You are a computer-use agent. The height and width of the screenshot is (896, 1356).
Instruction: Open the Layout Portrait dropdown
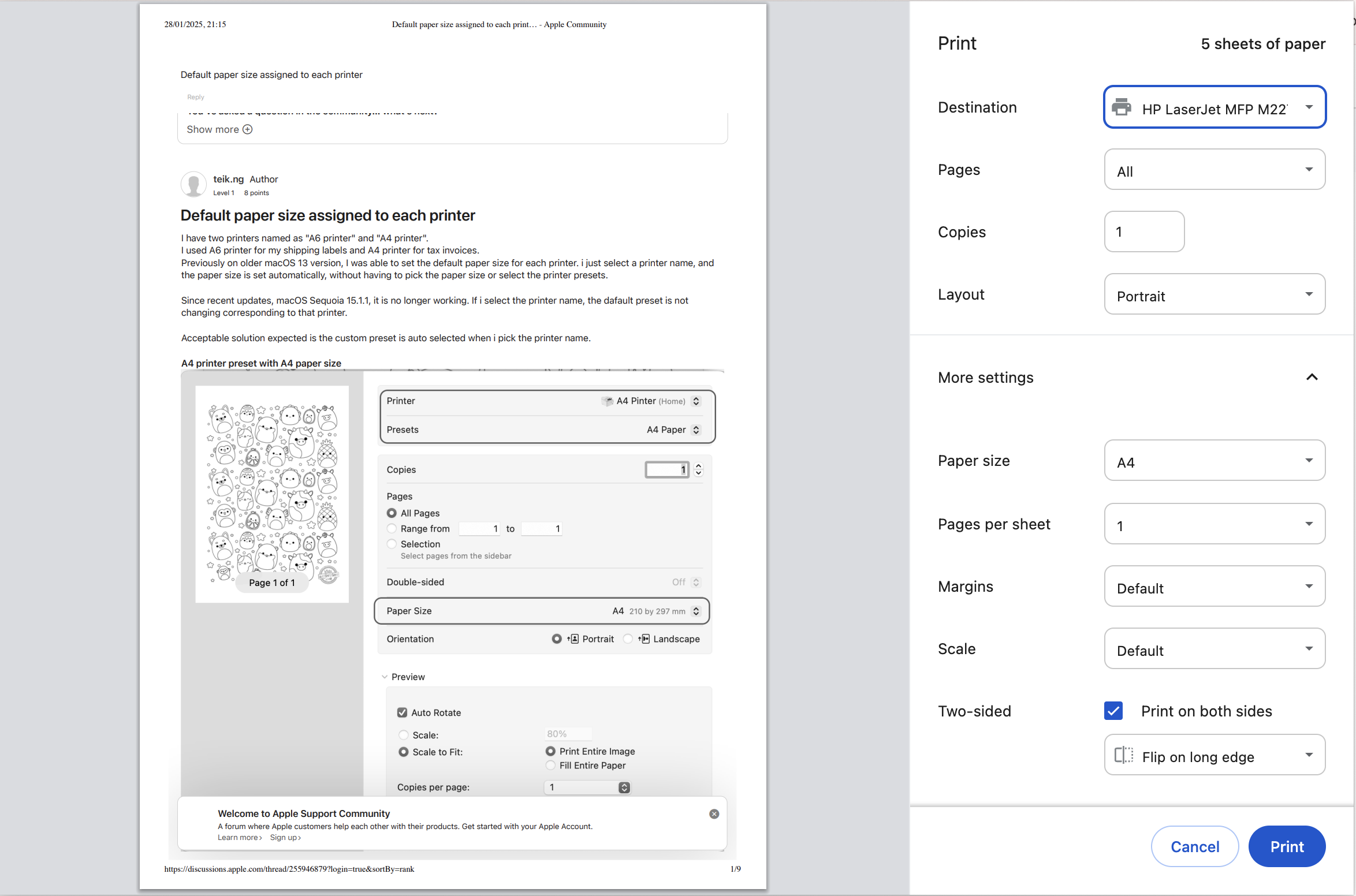pos(1214,294)
